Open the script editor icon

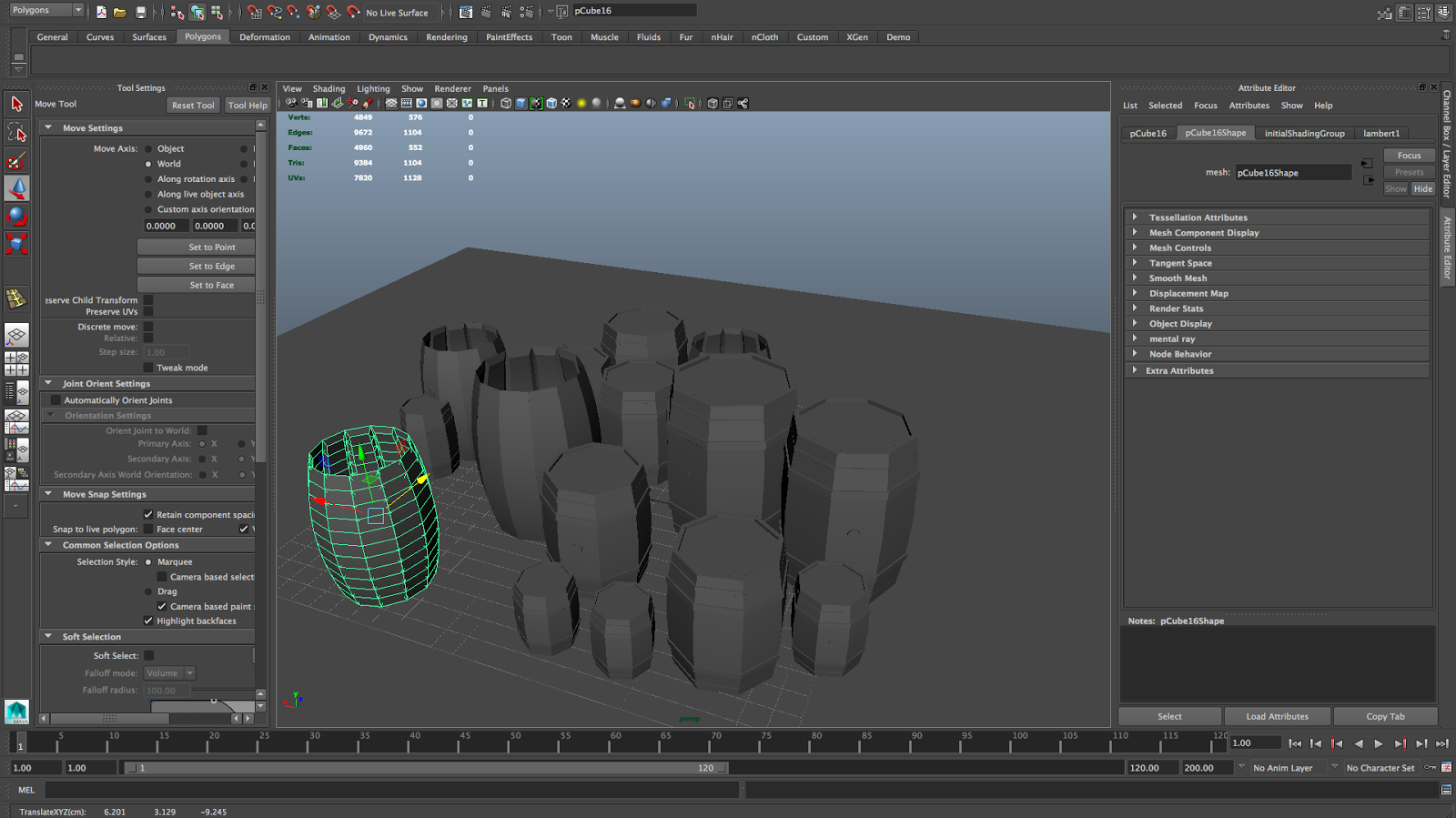(x=1446, y=790)
